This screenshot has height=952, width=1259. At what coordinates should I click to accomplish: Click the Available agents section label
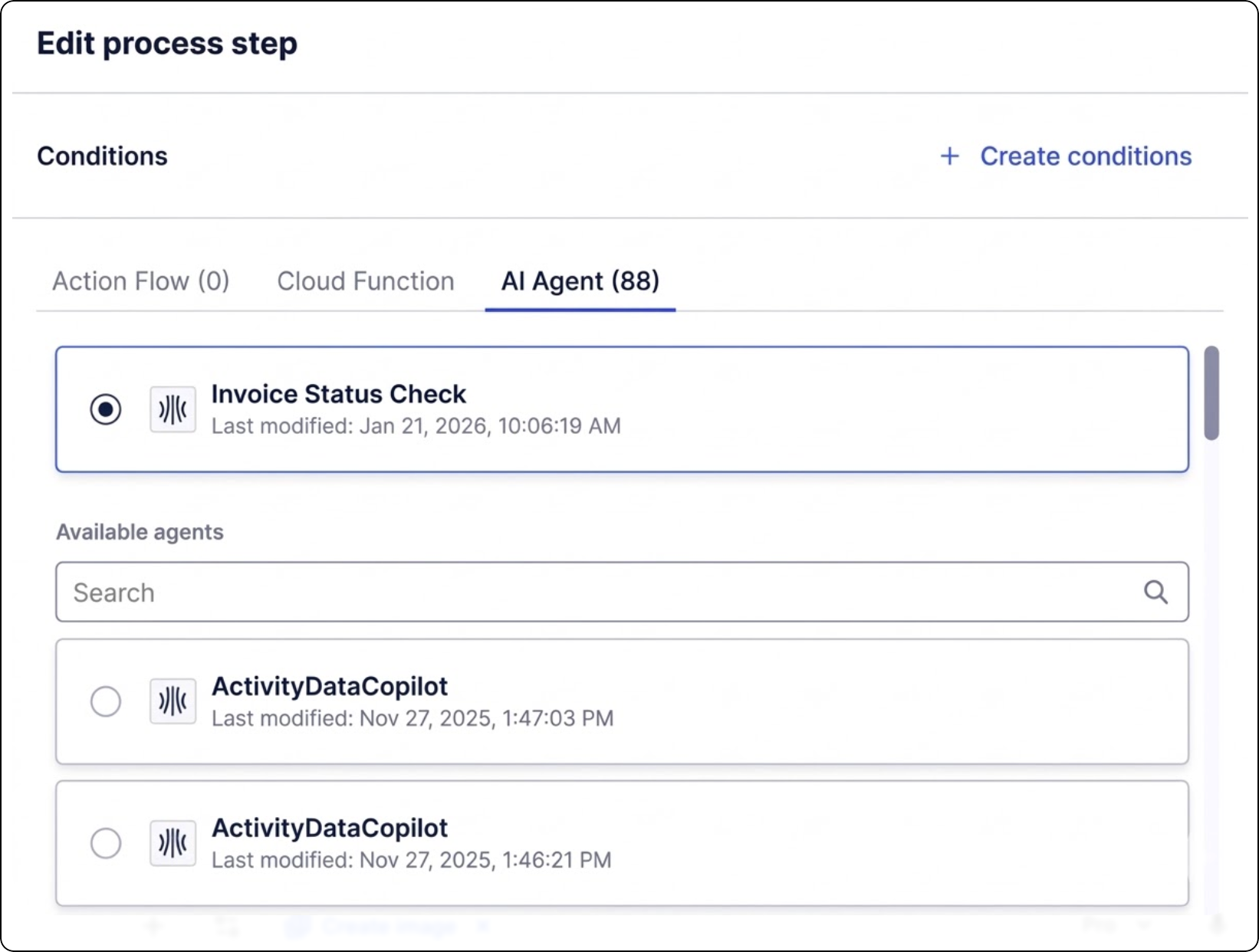tap(139, 532)
